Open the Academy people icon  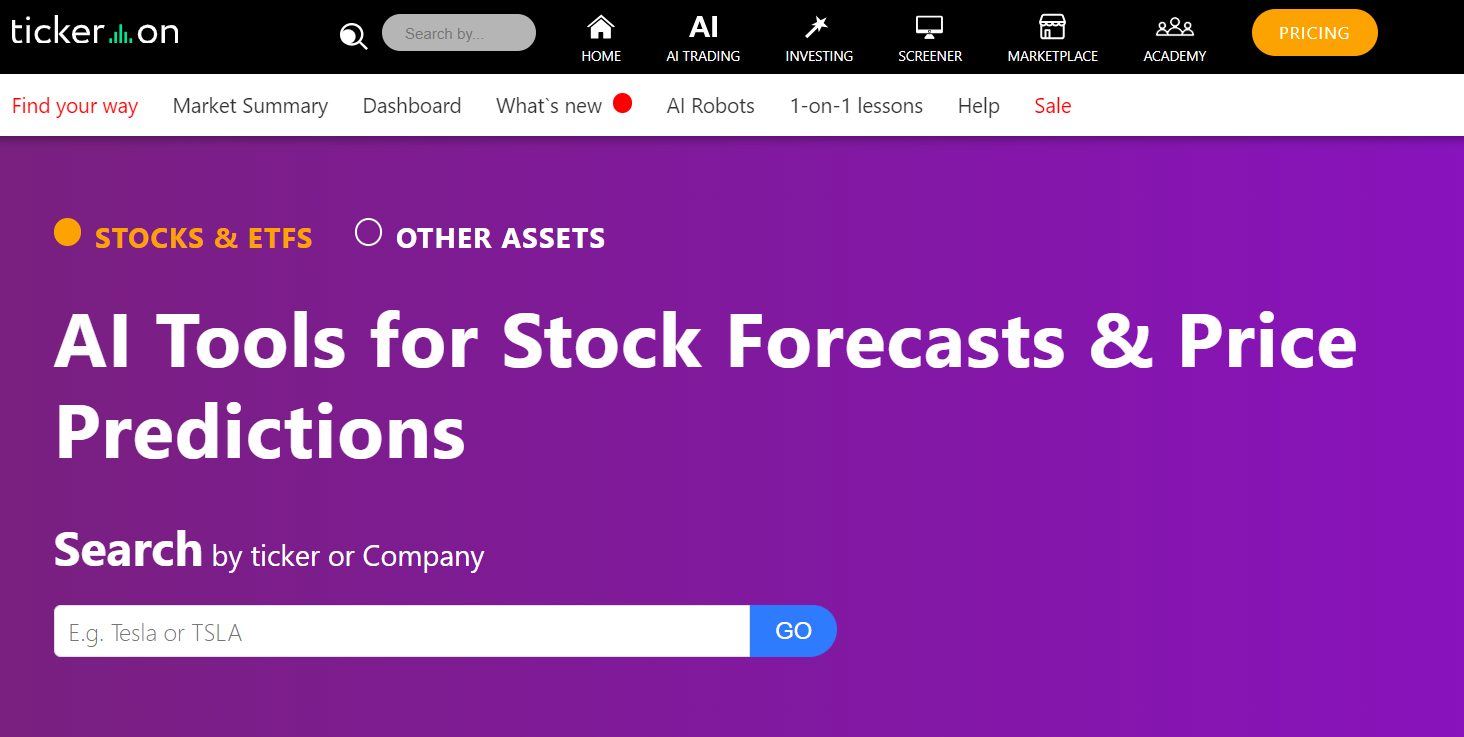(1175, 27)
